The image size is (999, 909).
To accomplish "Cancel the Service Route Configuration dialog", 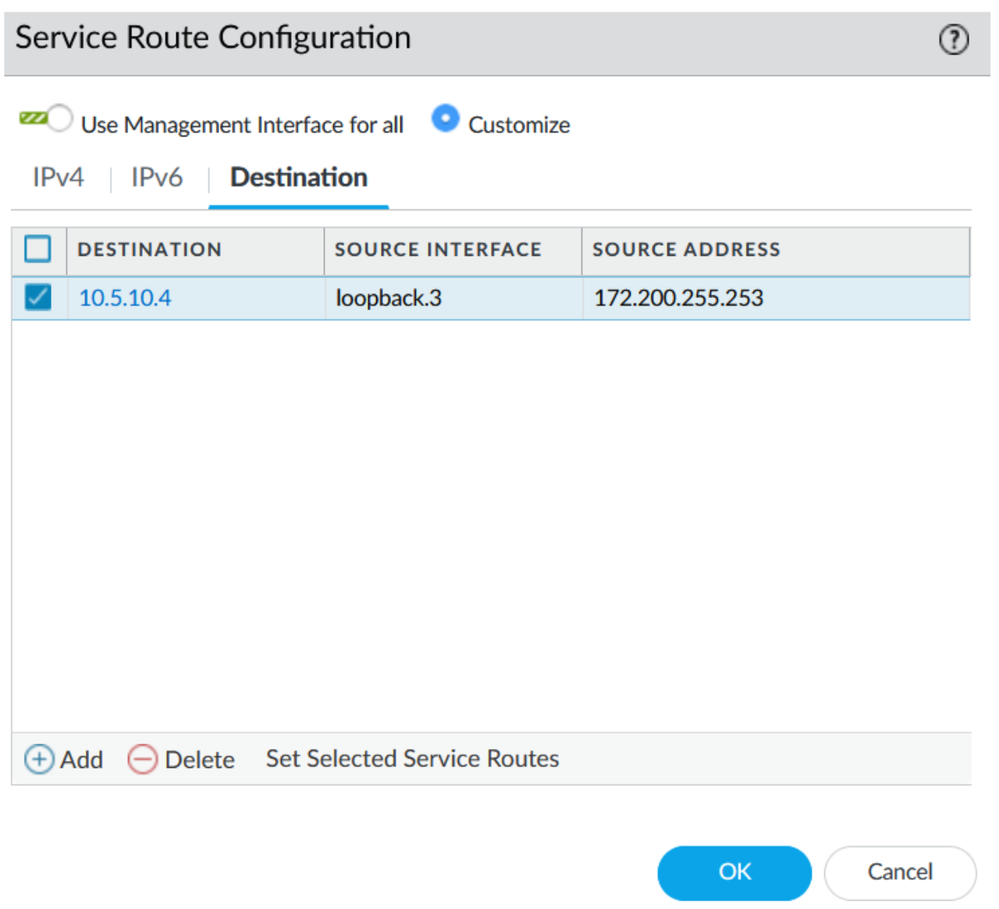I will point(899,872).
